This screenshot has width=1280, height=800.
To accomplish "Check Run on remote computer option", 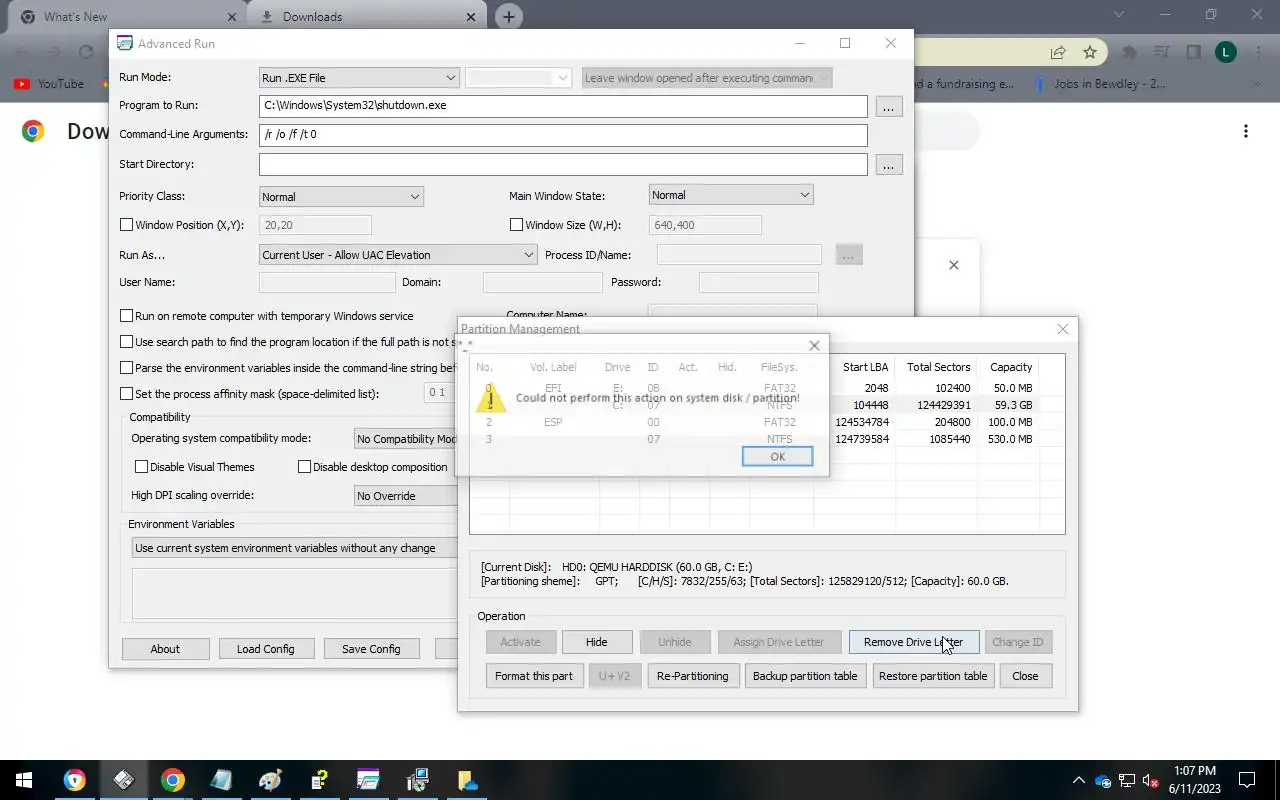I will (126, 316).
